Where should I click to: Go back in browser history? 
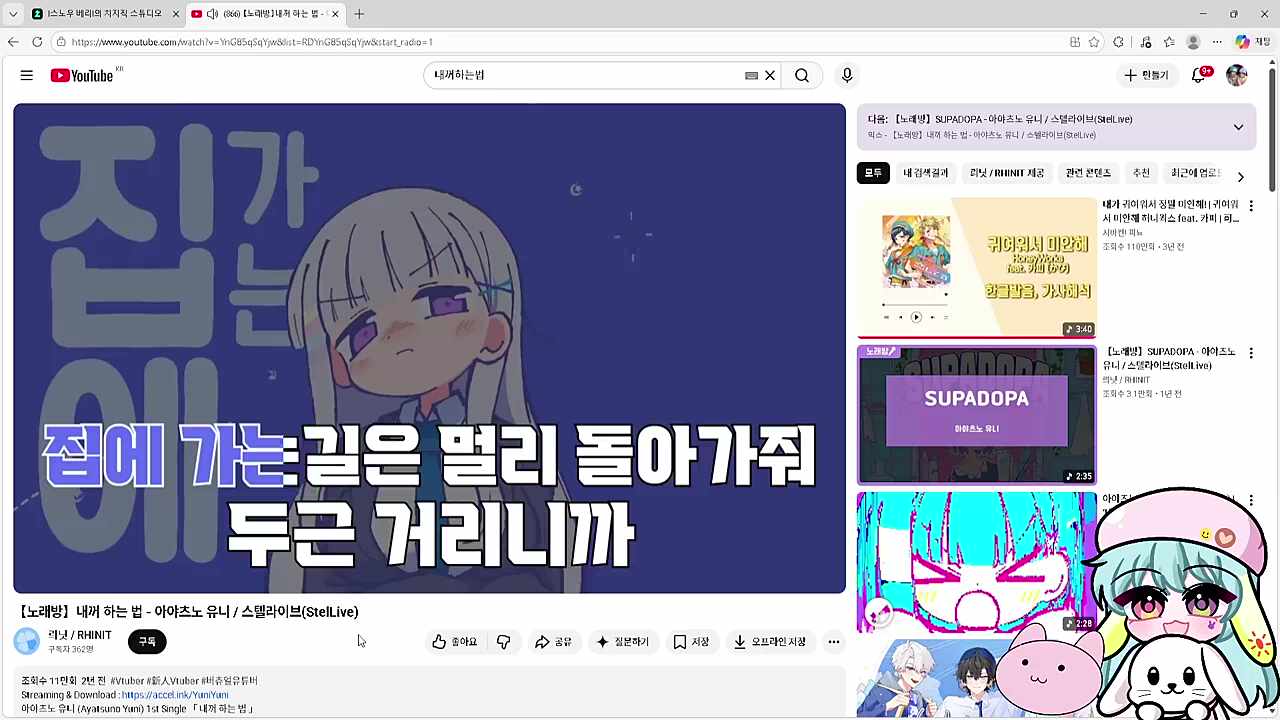(x=13, y=42)
